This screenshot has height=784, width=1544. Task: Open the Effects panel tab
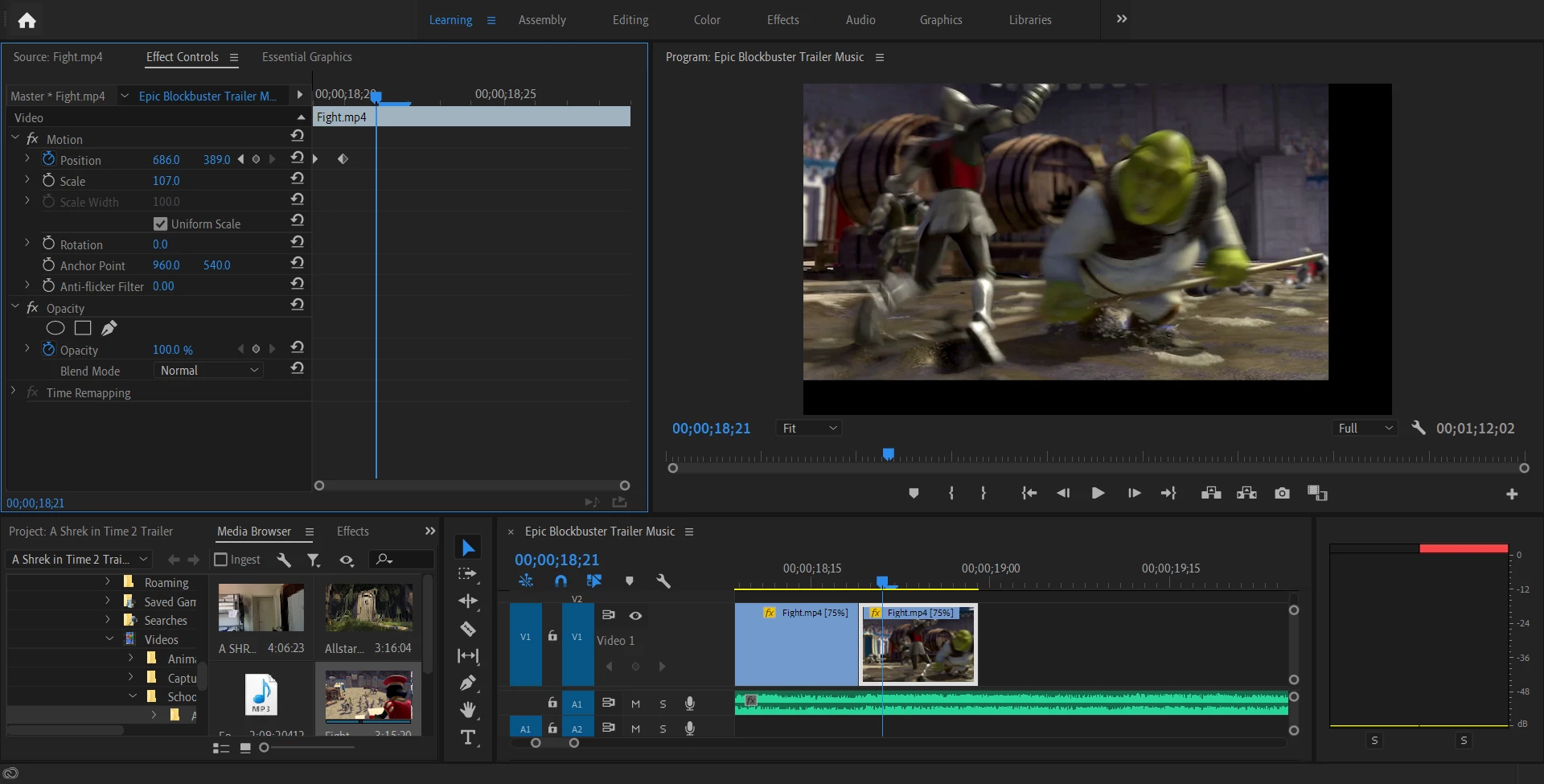point(353,532)
